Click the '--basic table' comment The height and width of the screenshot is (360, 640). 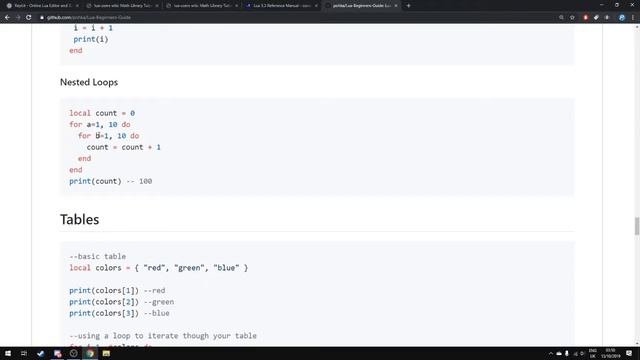pyautogui.click(x=98, y=256)
